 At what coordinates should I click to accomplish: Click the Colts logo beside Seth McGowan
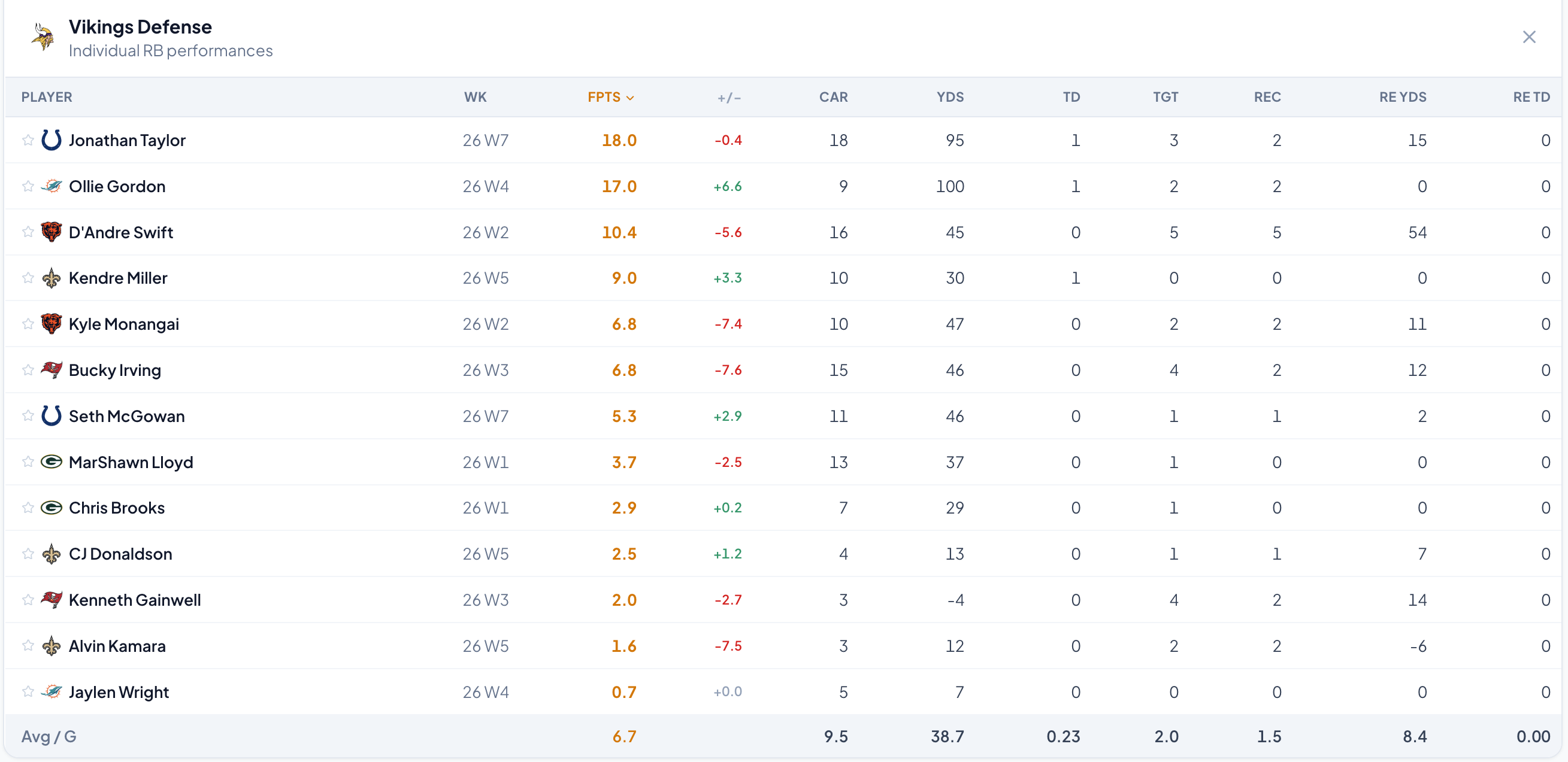pyautogui.click(x=51, y=416)
